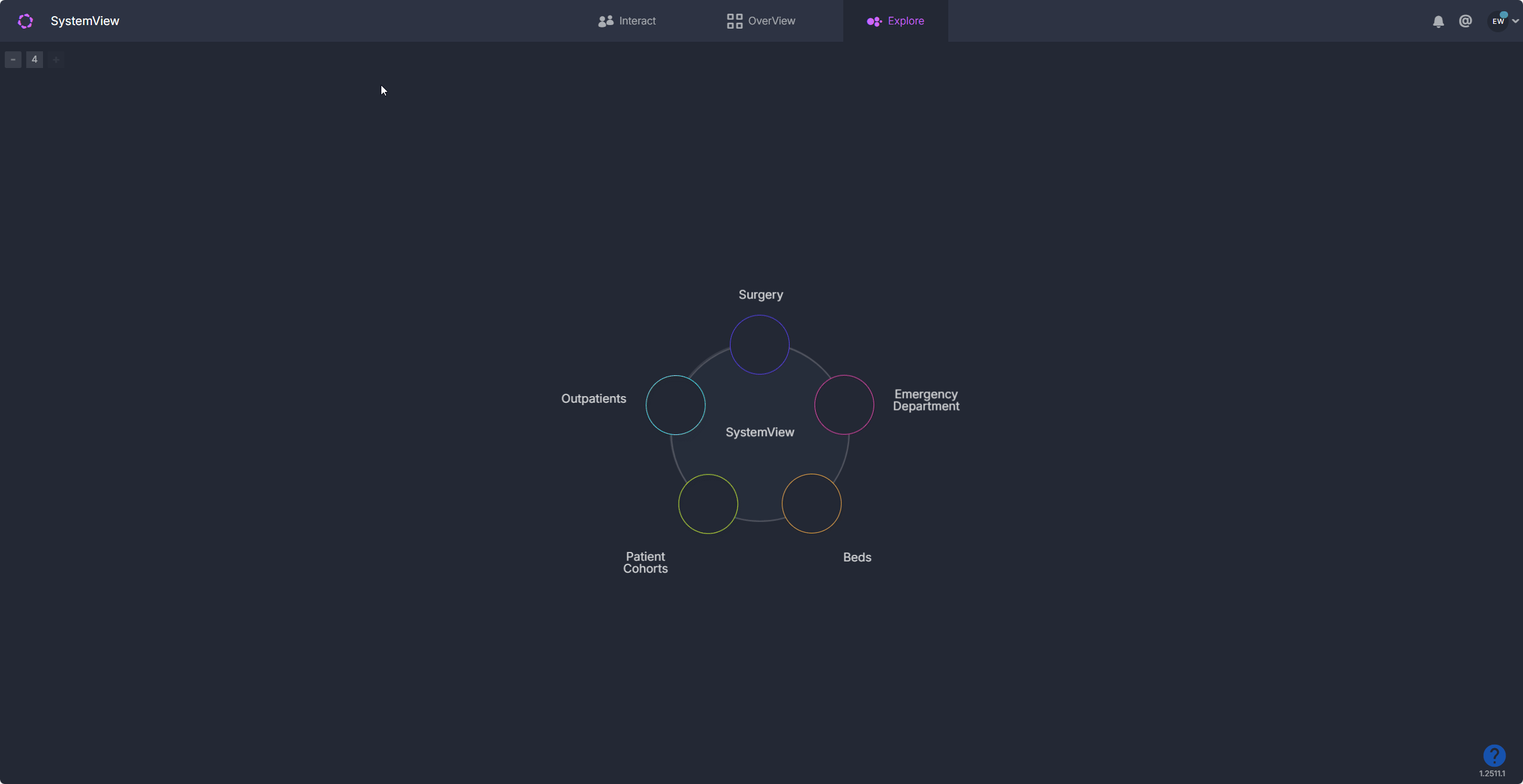The width and height of the screenshot is (1523, 784).
Task: Open the notifications bell
Action: point(1438,21)
